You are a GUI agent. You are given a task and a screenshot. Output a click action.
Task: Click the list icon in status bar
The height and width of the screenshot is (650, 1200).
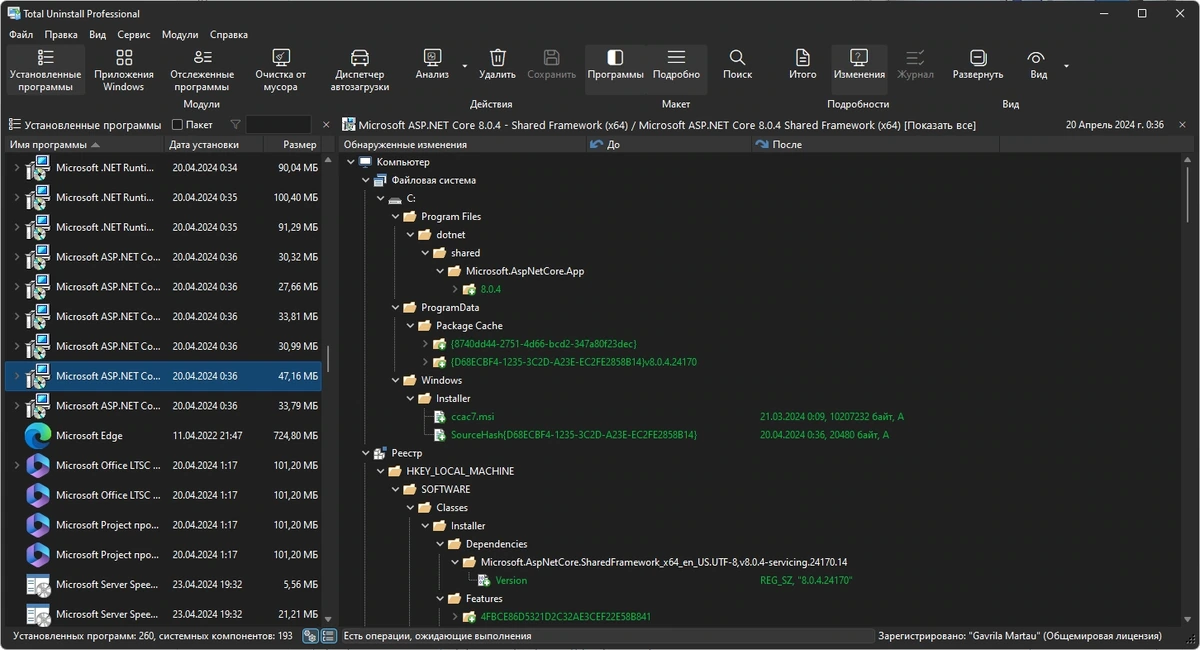coord(328,636)
